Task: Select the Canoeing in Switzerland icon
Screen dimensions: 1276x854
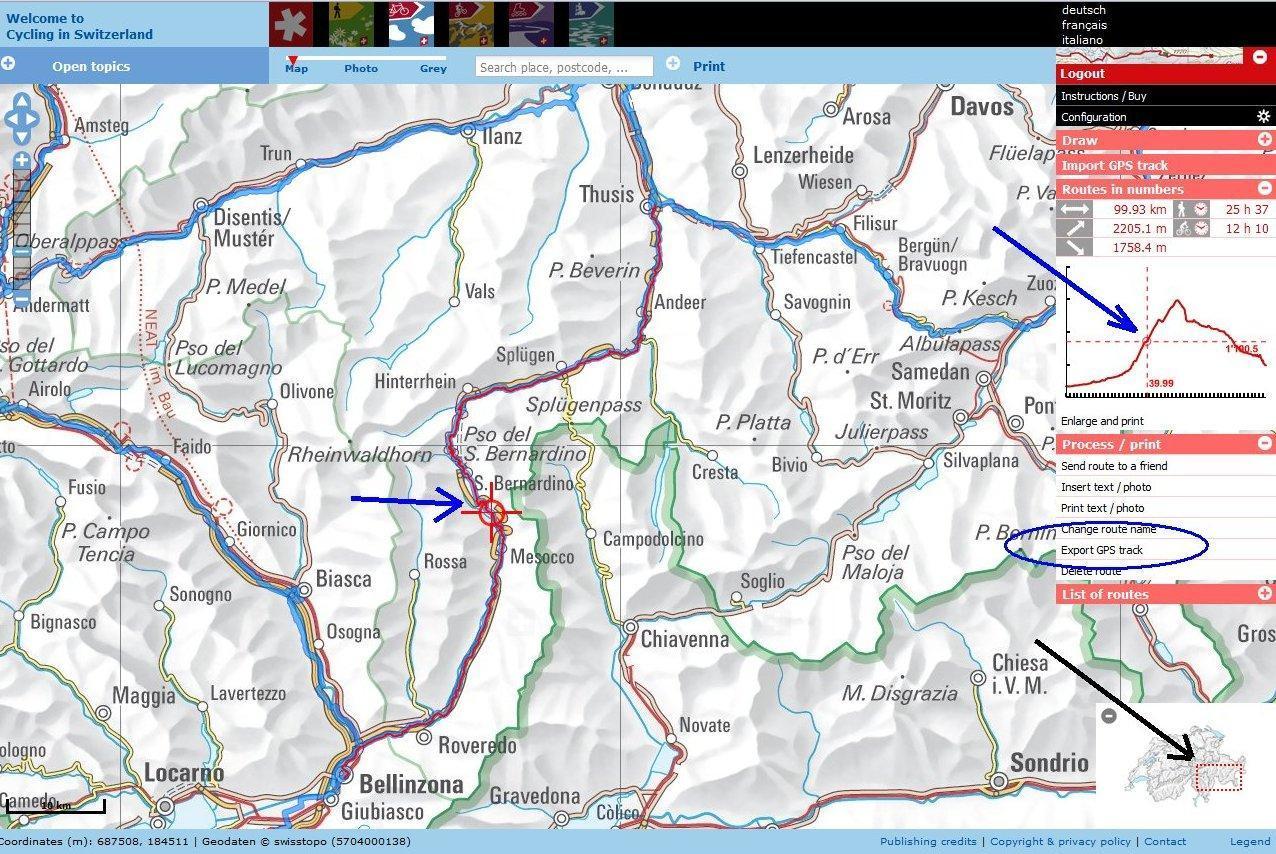Action: [591, 24]
